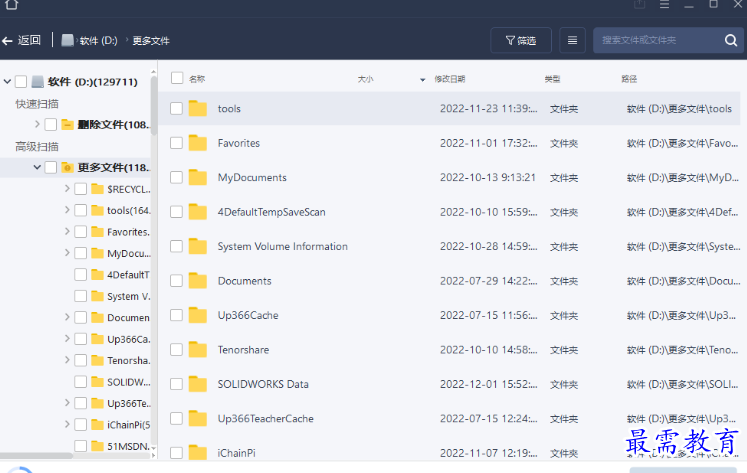This screenshot has width=747, height=473.
Task: Expand the Tenorsha. tree node
Action: click(x=67, y=360)
